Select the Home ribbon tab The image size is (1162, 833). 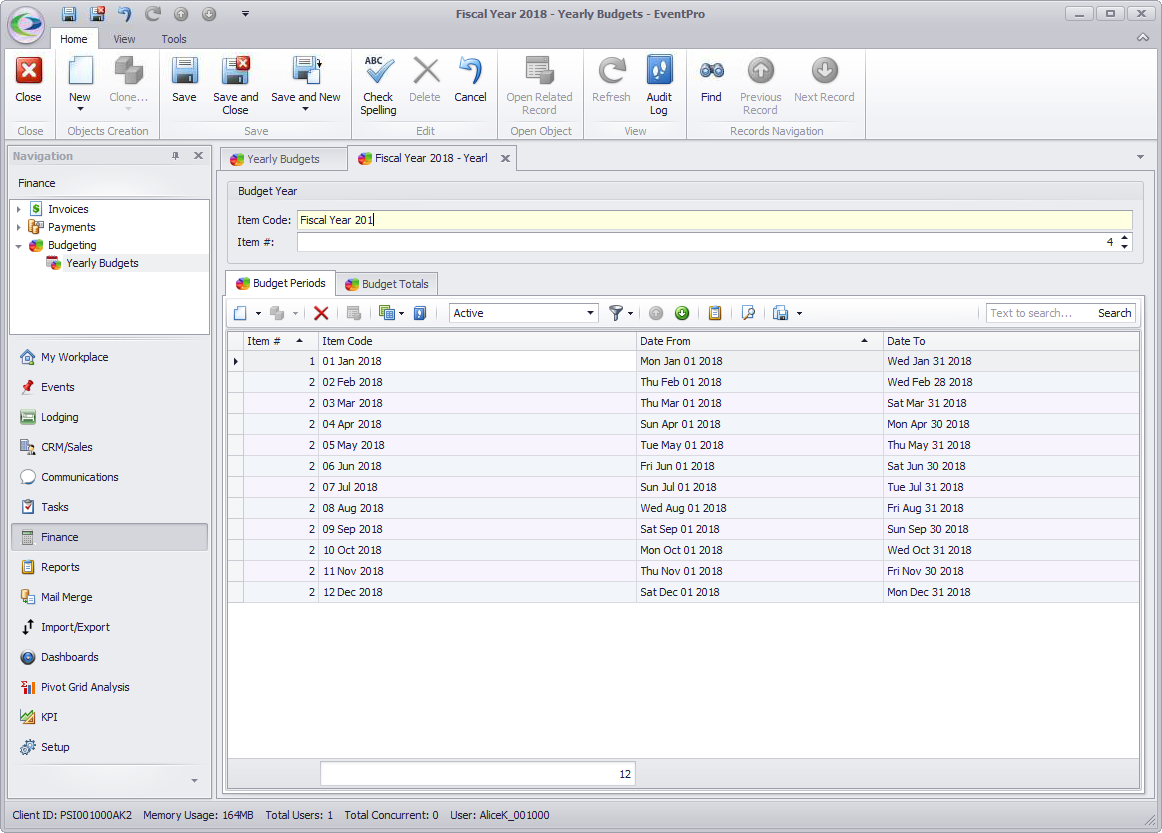pyautogui.click(x=73, y=39)
